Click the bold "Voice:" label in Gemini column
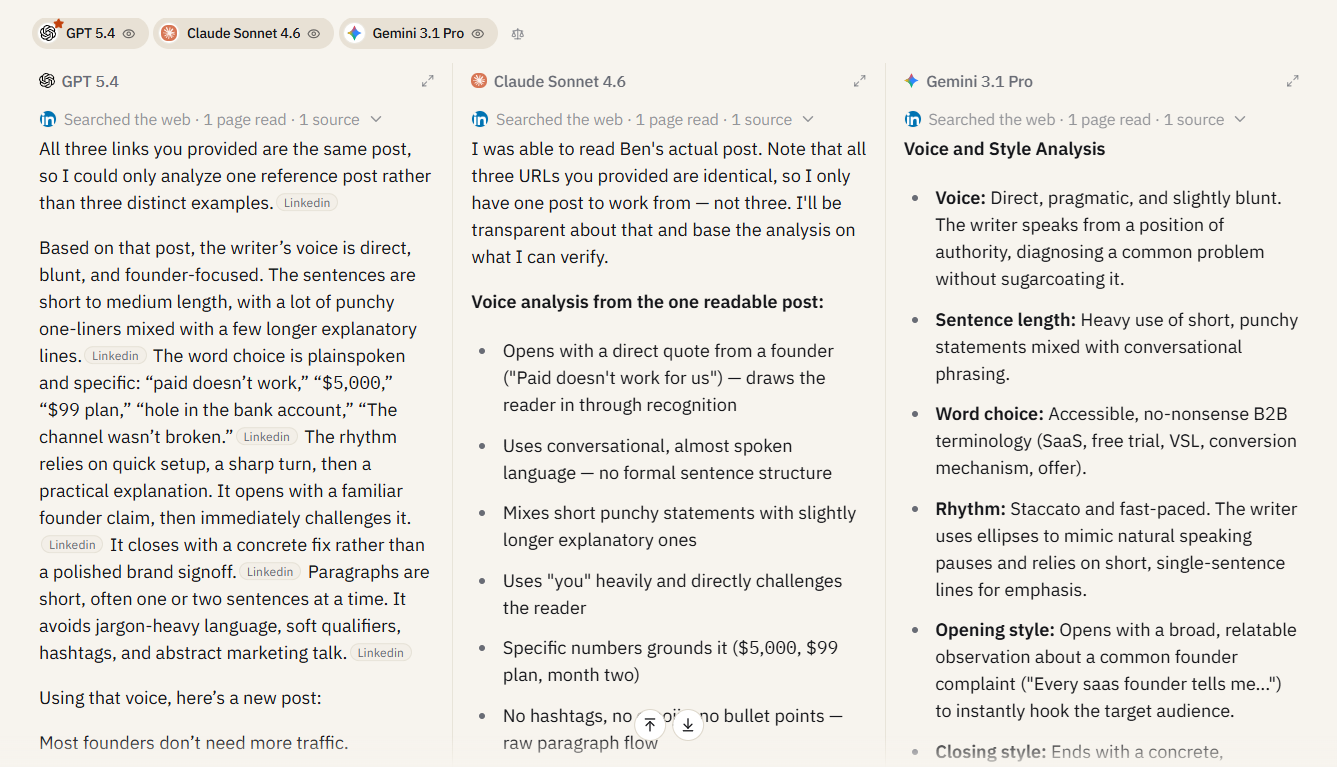 pyautogui.click(x=961, y=198)
